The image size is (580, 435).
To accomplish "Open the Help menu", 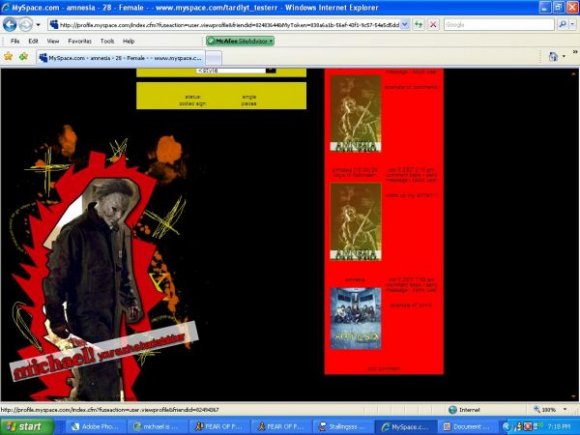I will [x=128, y=41].
